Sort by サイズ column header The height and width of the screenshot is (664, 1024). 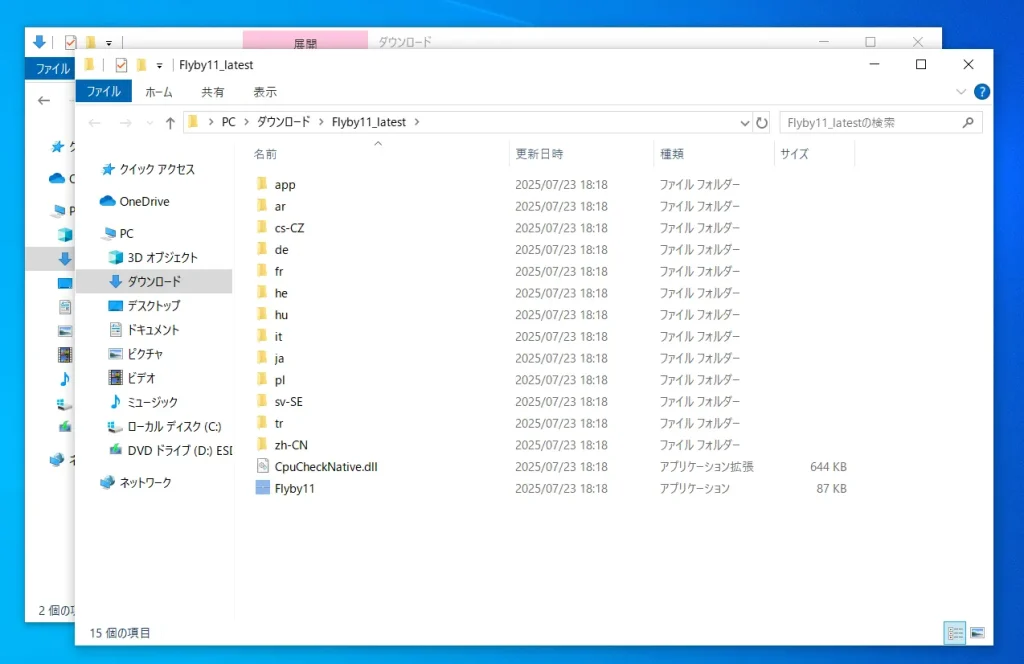794,154
